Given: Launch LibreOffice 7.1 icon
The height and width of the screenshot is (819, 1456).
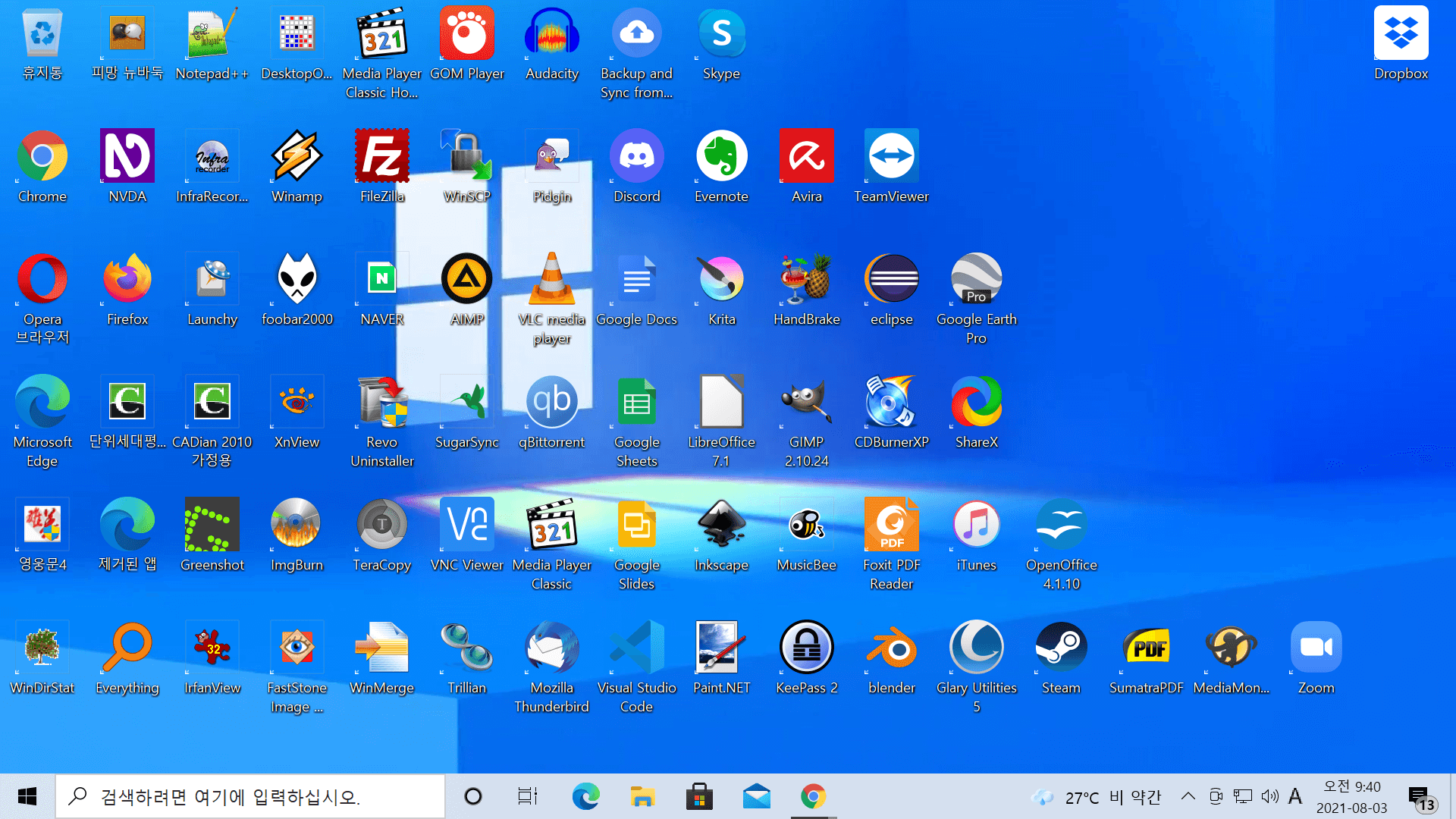Looking at the screenshot, I should coord(721,422).
